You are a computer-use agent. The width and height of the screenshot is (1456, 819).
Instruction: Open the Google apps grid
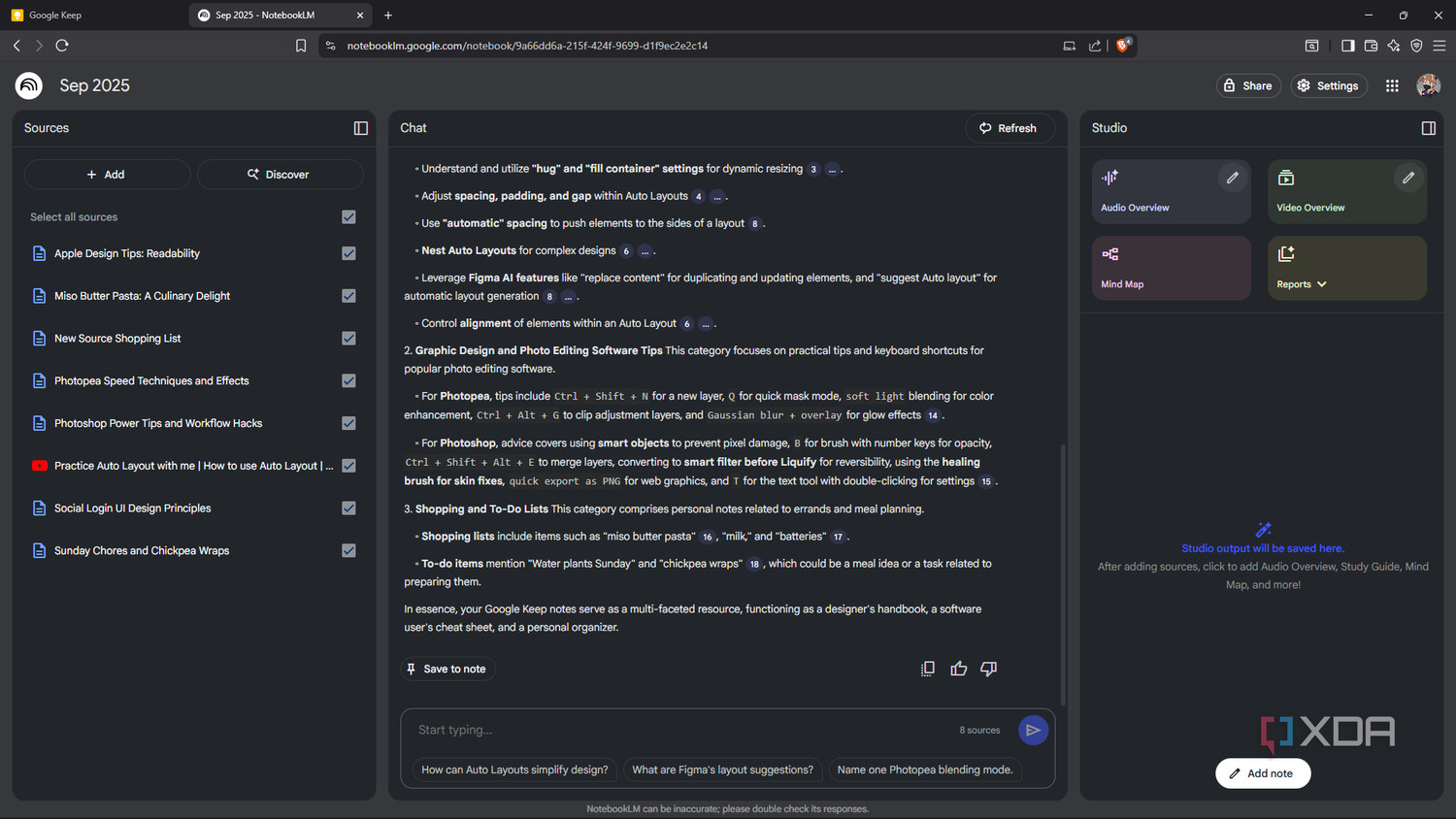[1392, 85]
